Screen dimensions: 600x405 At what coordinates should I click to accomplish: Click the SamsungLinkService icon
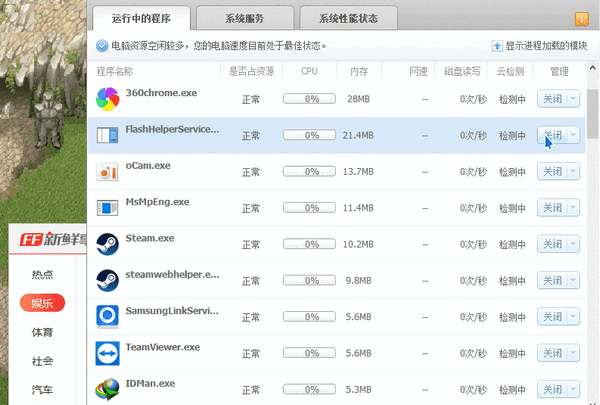(107, 317)
